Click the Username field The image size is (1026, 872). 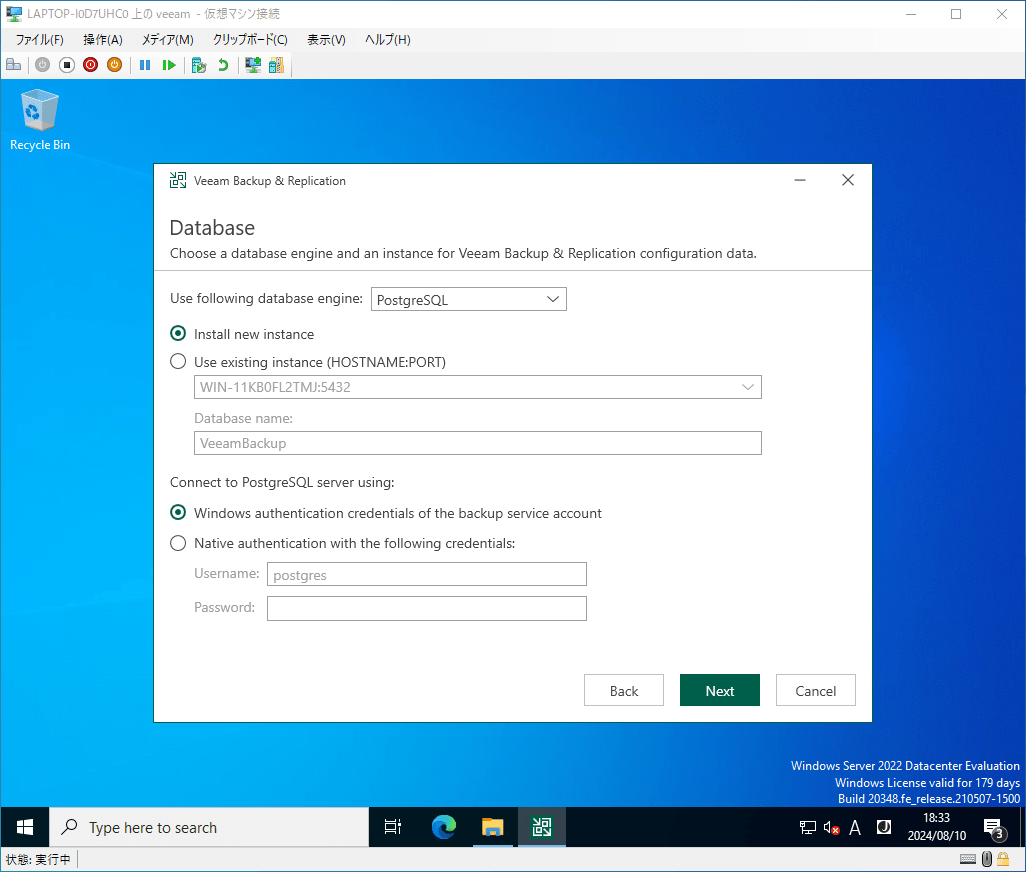point(427,574)
